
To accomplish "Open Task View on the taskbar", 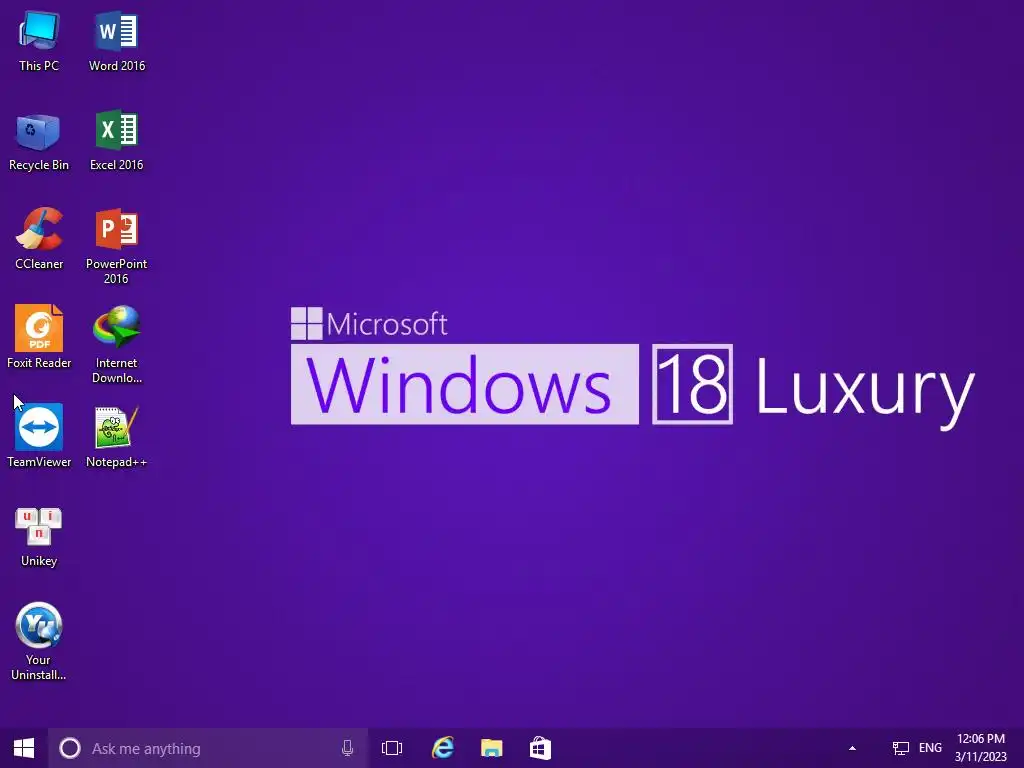I will tap(392, 748).
